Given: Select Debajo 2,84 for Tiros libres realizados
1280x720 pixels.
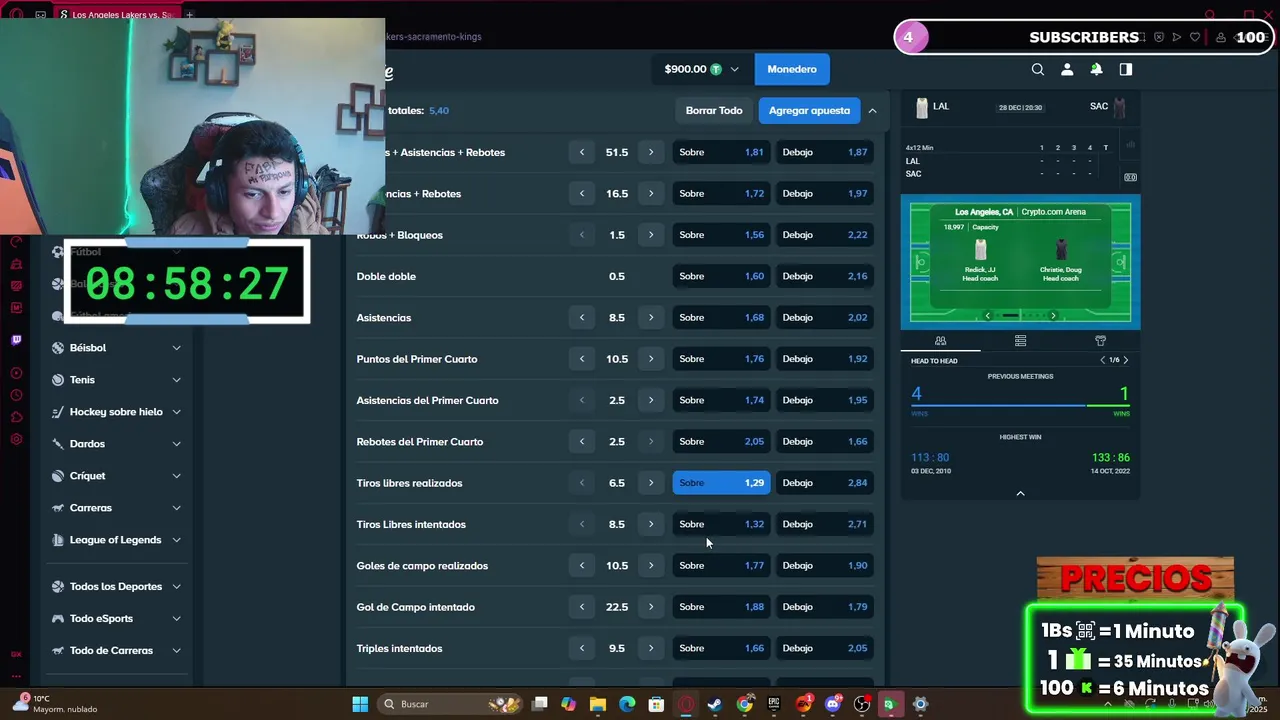Looking at the screenshot, I should [x=825, y=483].
